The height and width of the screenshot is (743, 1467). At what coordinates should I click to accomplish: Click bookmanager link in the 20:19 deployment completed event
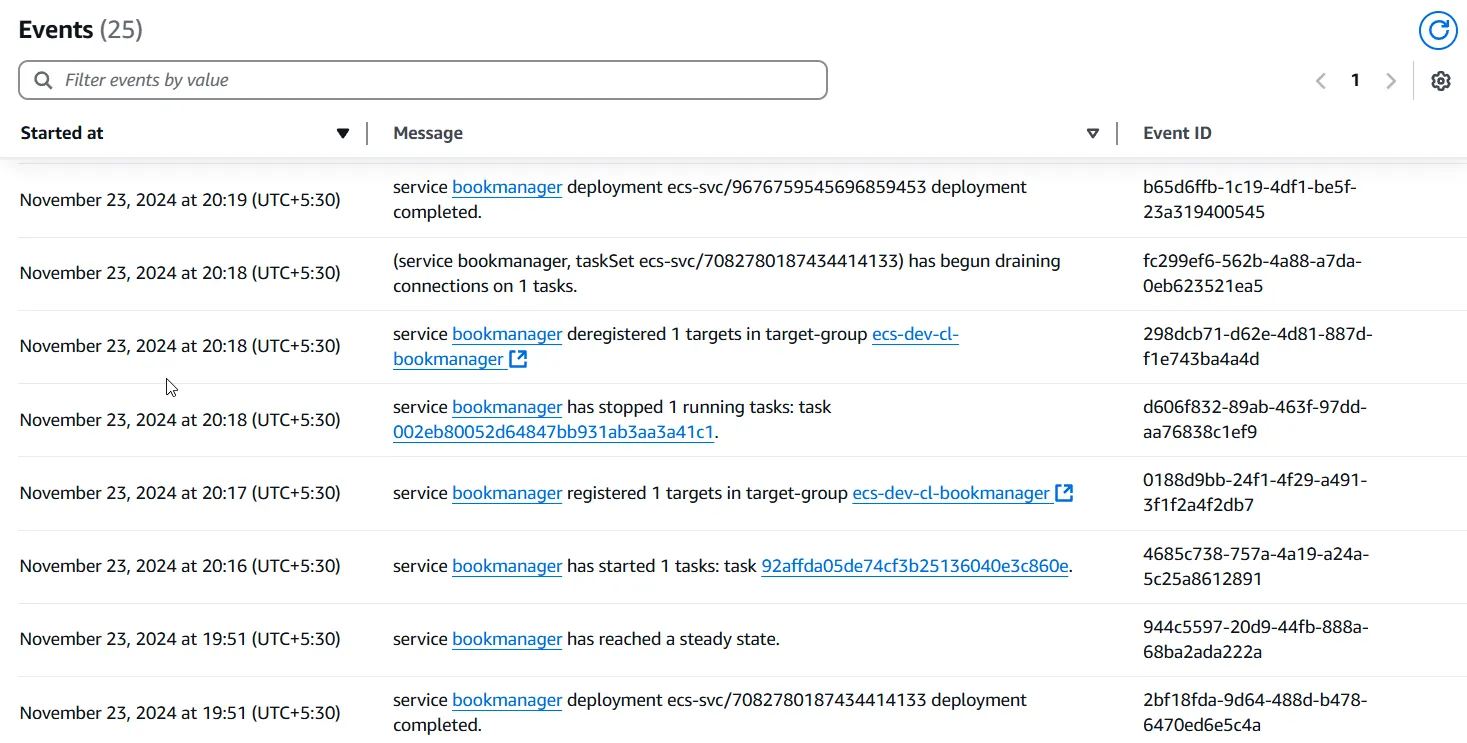pyautogui.click(x=507, y=187)
